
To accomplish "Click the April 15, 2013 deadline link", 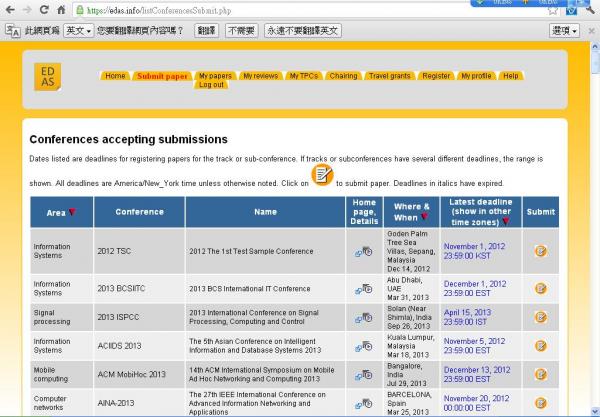I will (x=467, y=317).
